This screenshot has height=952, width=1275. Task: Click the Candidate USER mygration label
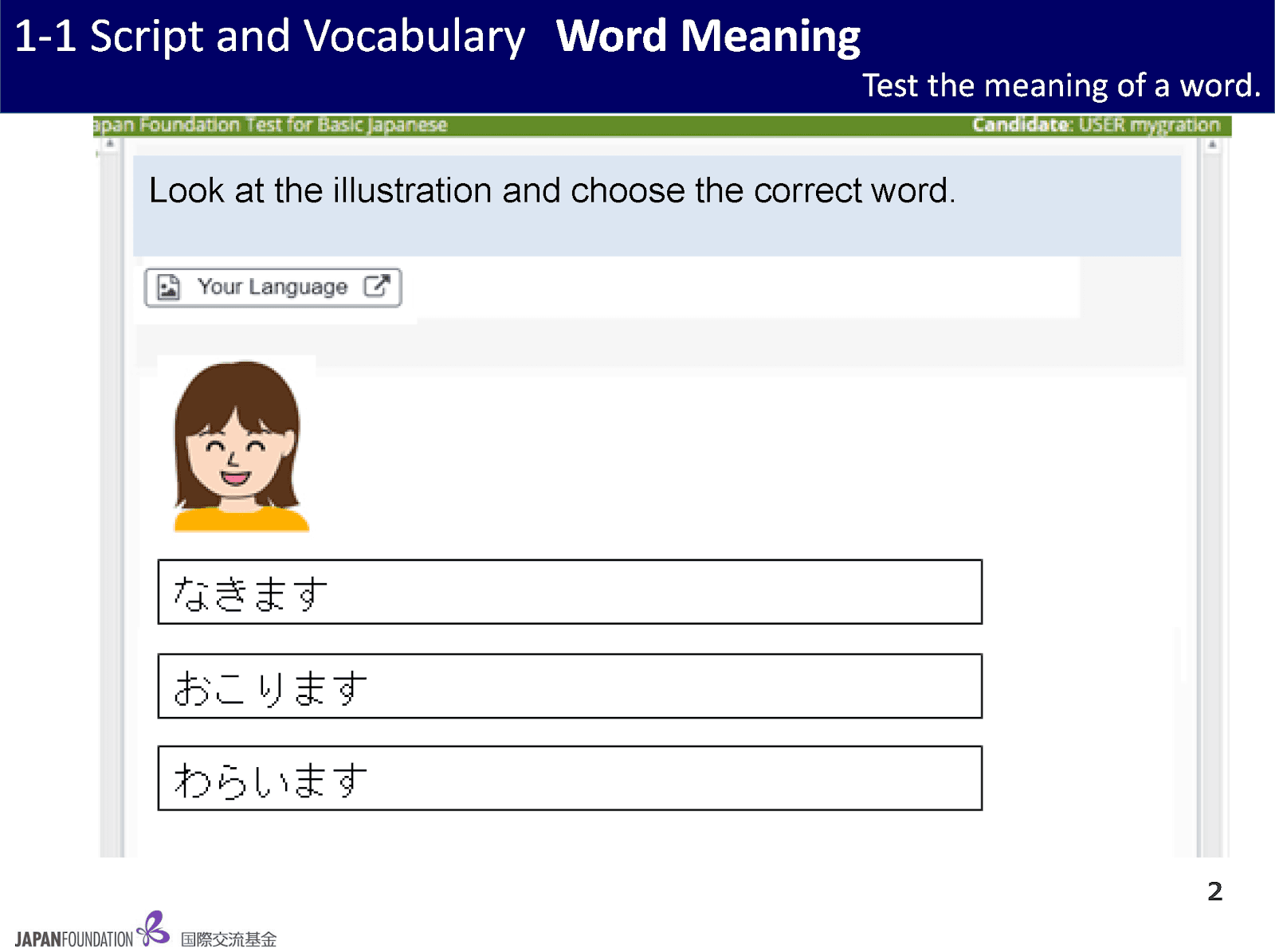pos(1096,125)
